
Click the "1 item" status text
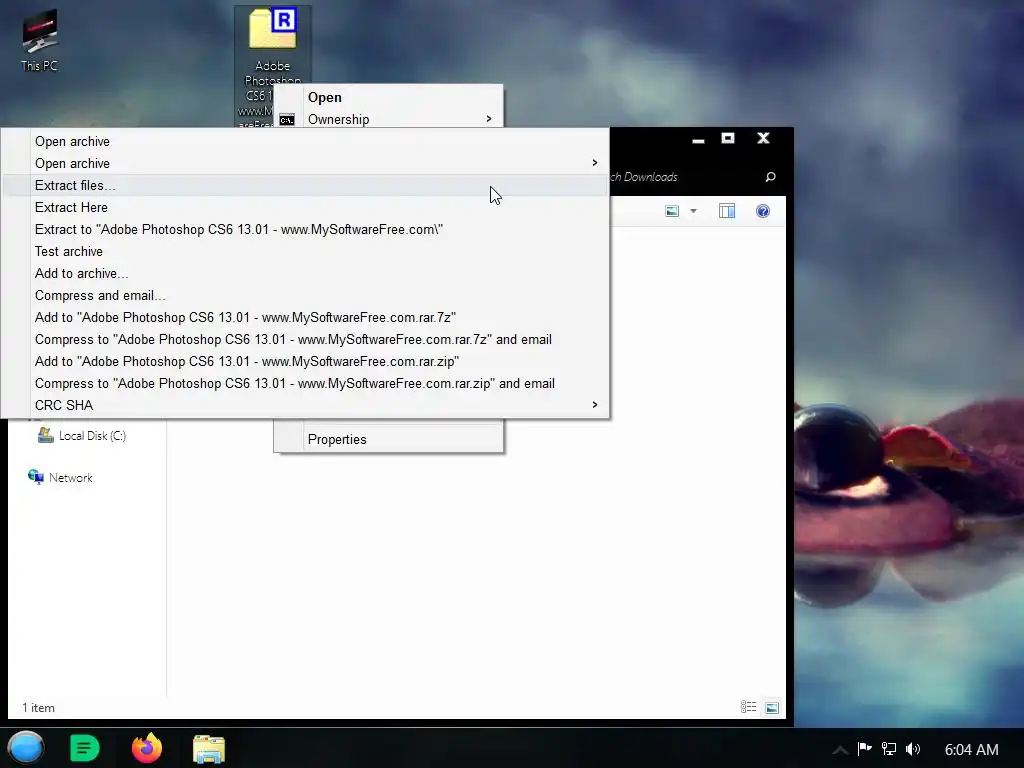click(x=39, y=707)
